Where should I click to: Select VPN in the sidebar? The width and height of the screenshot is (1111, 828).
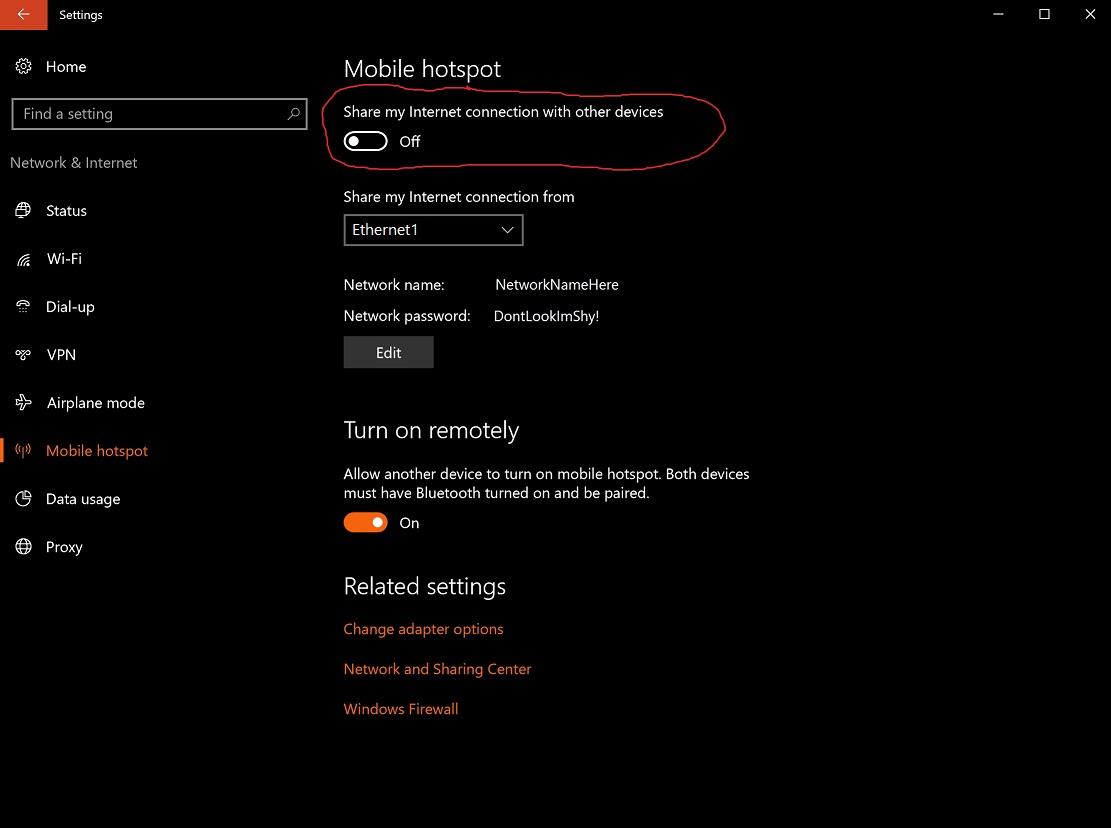tap(61, 354)
